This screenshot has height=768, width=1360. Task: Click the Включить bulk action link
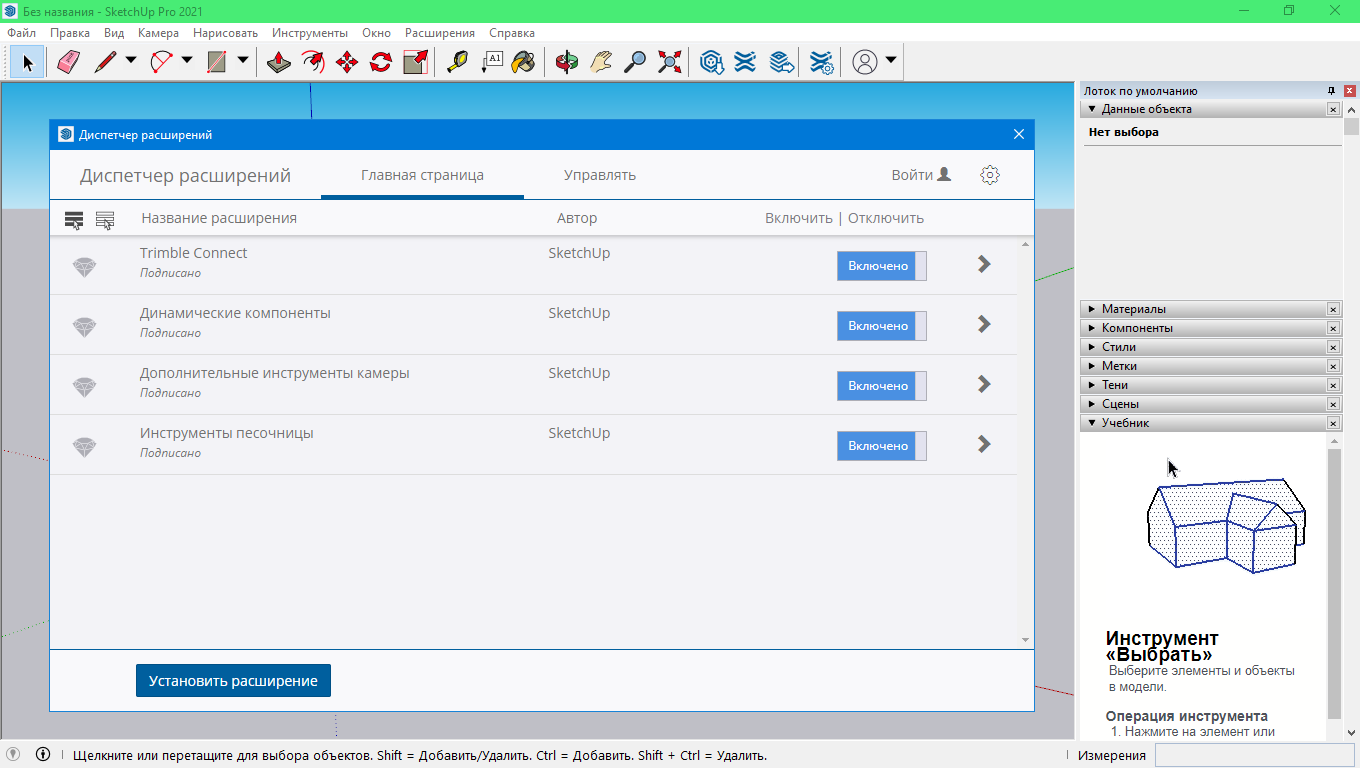799,218
